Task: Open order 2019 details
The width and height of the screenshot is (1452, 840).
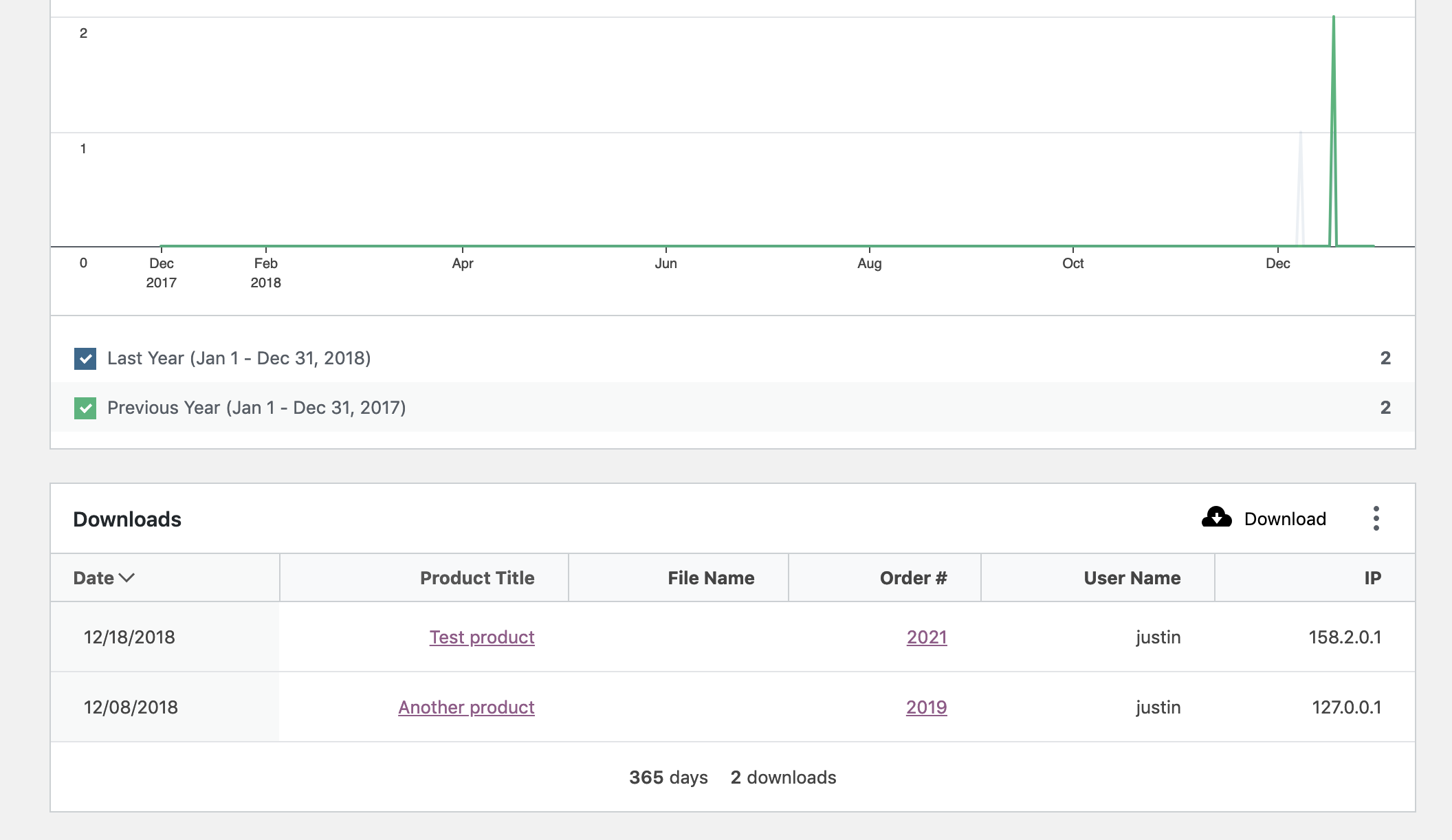Action: (x=926, y=707)
